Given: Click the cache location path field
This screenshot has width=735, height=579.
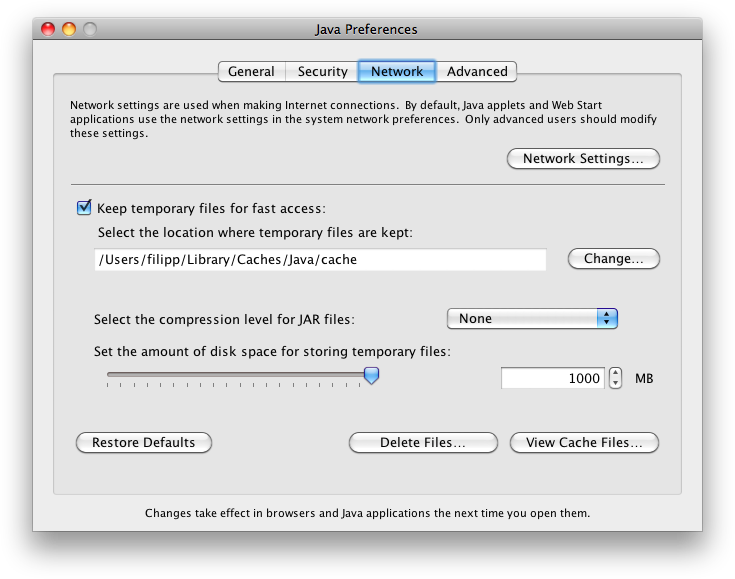Looking at the screenshot, I should pos(320,259).
